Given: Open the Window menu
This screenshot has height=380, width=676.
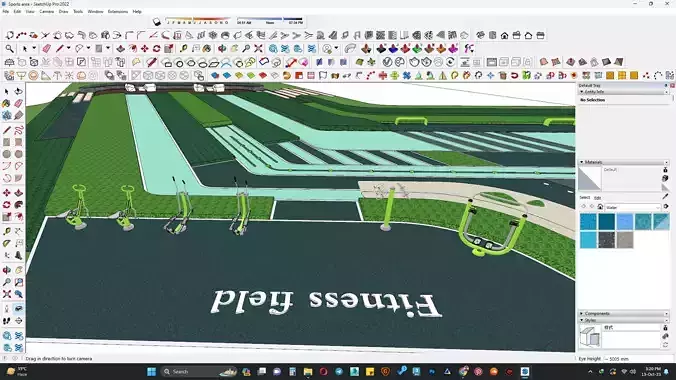Looking at the screenshot, I should pyautogui.click(x=95, y=12).
